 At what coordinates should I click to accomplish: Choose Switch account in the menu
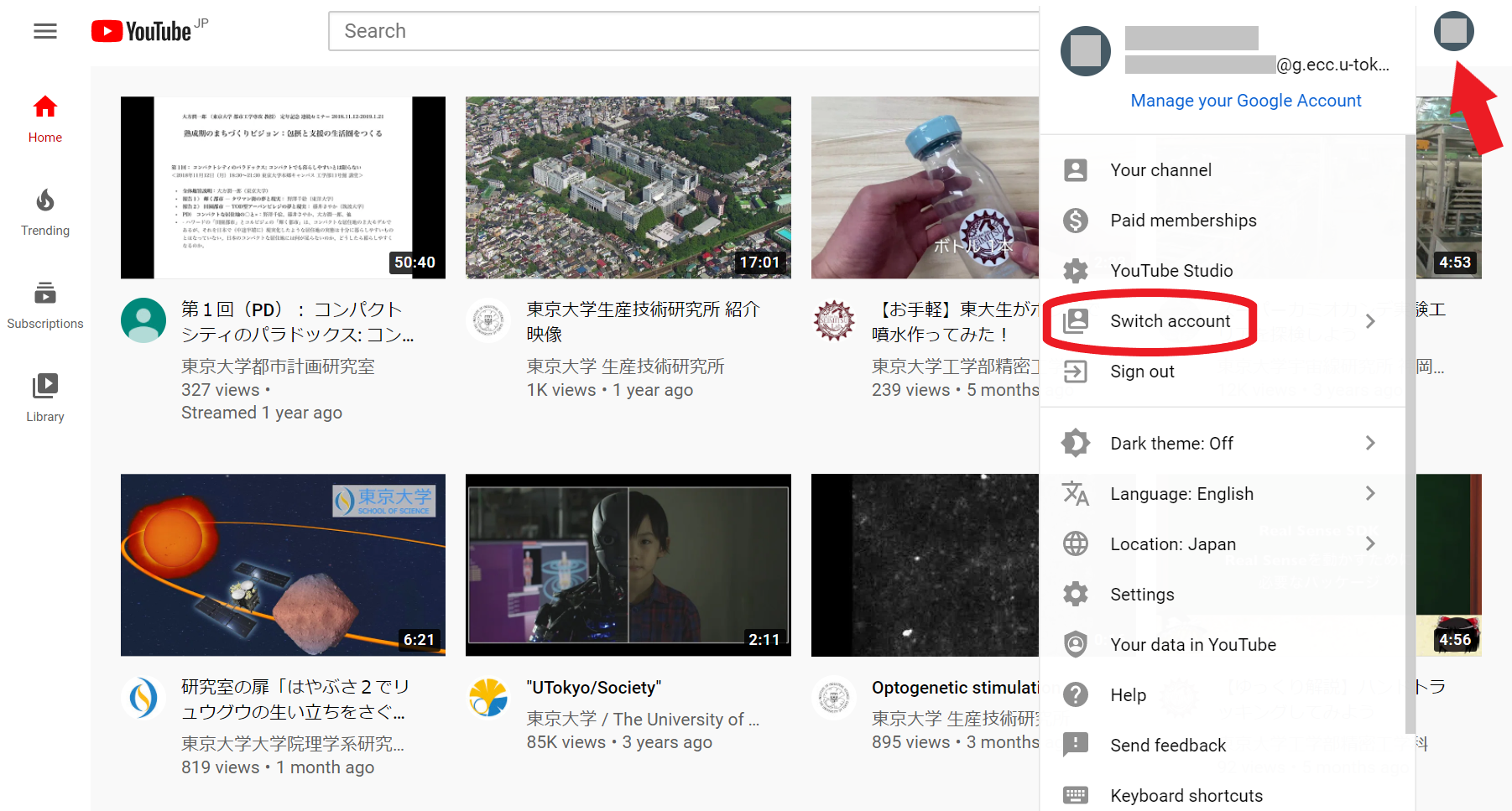click(1223, 321)
